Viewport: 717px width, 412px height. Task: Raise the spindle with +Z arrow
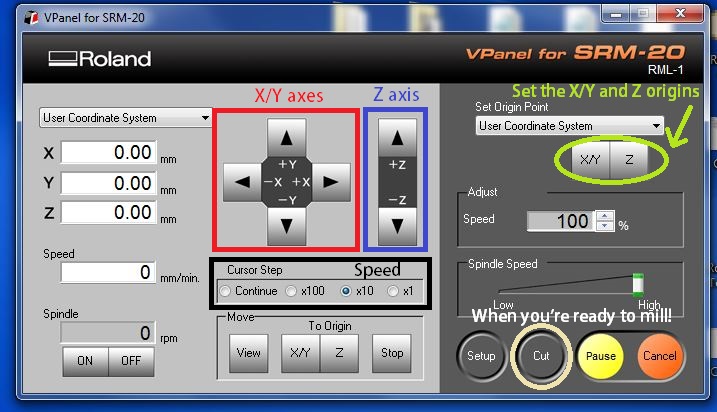[397, 138]
